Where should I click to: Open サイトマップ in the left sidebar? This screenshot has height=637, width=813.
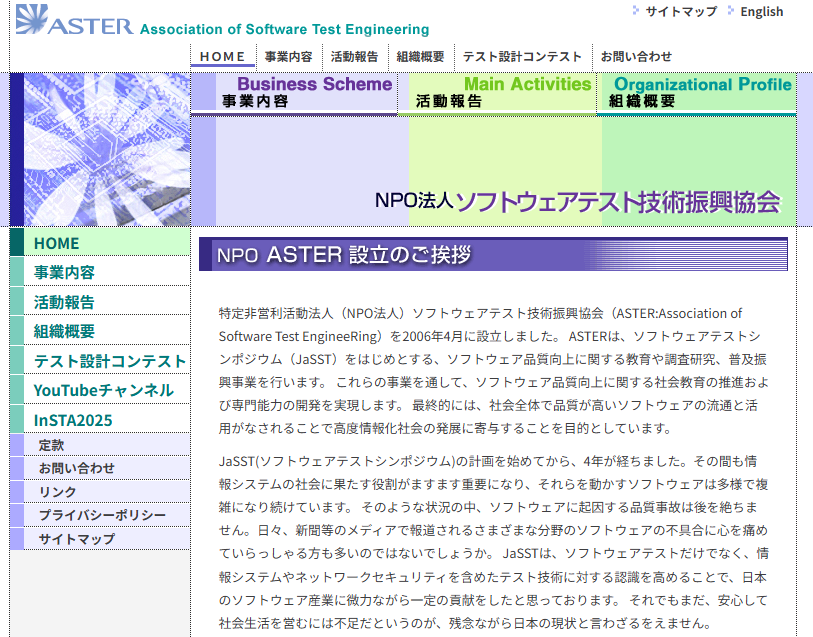coord(100,539)
